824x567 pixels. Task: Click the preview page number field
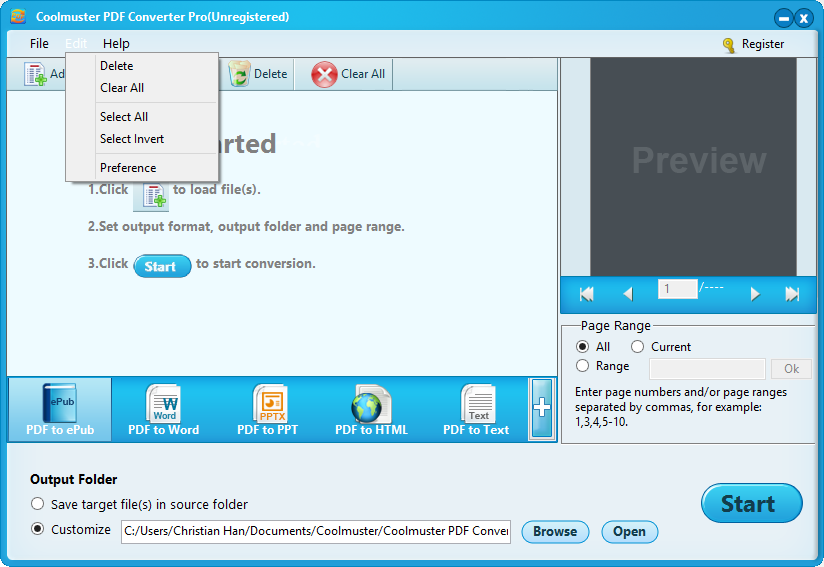(677, 289)
